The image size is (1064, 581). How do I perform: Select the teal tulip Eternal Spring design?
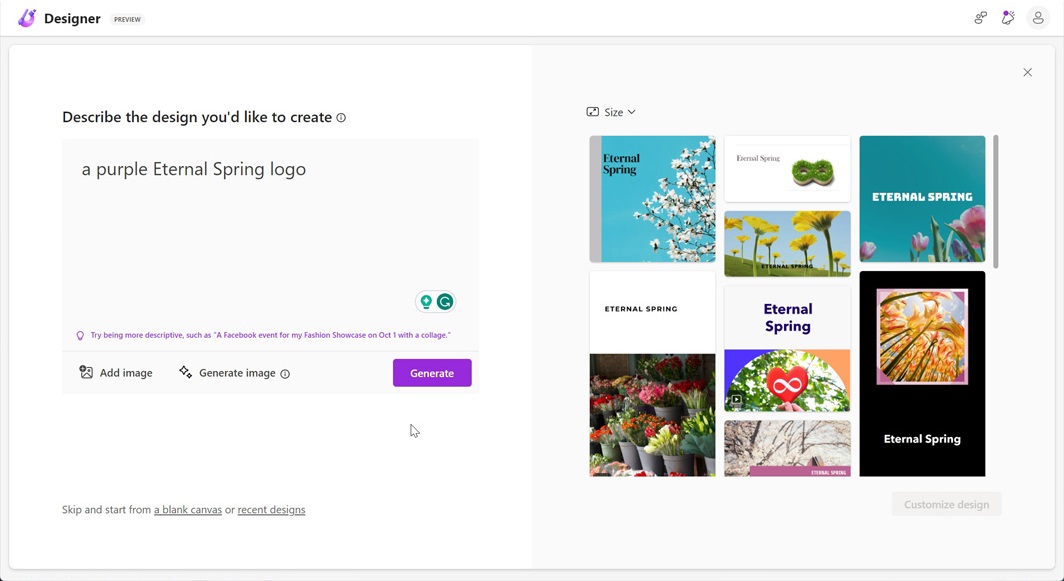[x=922, y=199]
